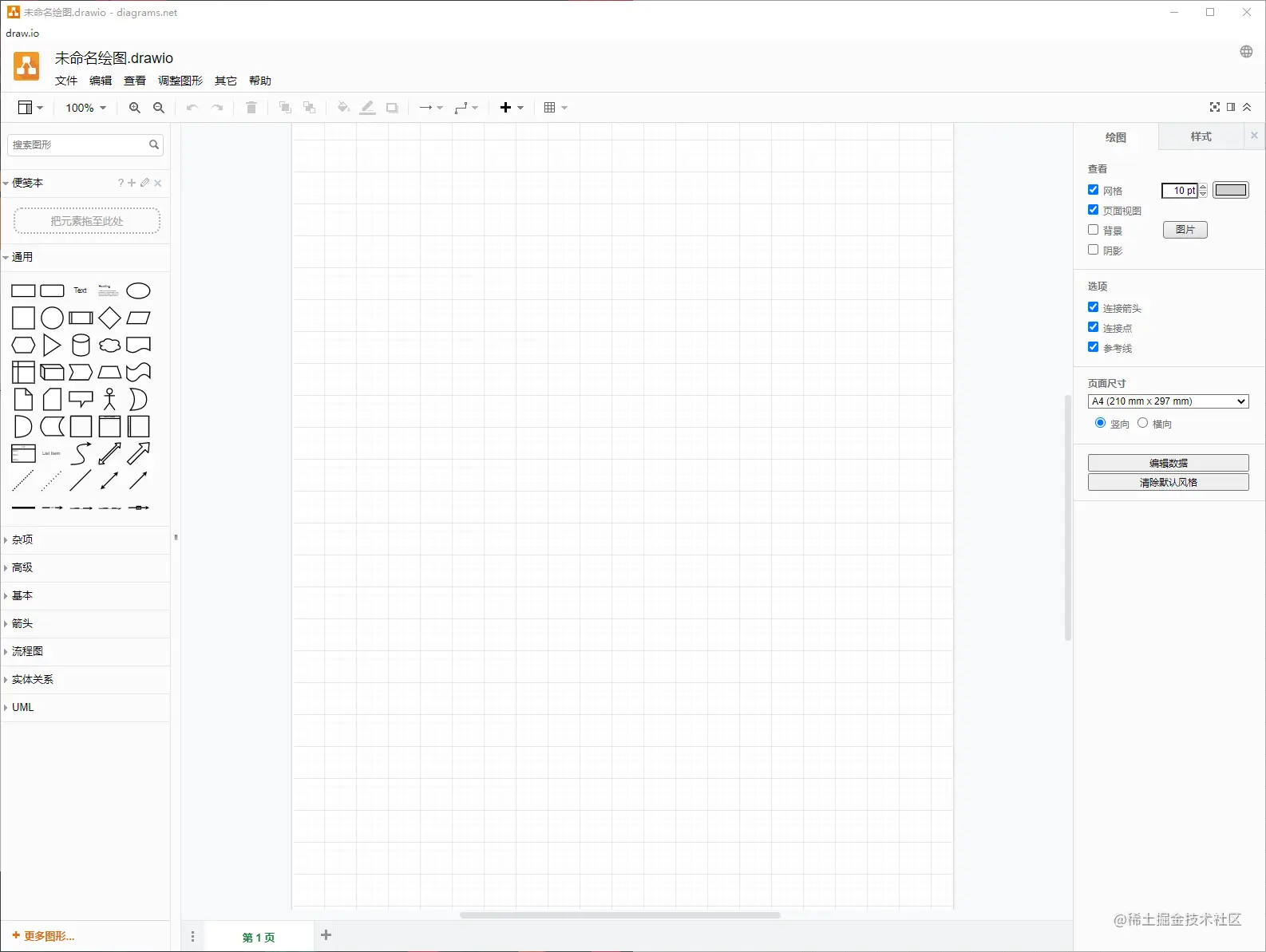Select the cloud shape

point(109,346)
